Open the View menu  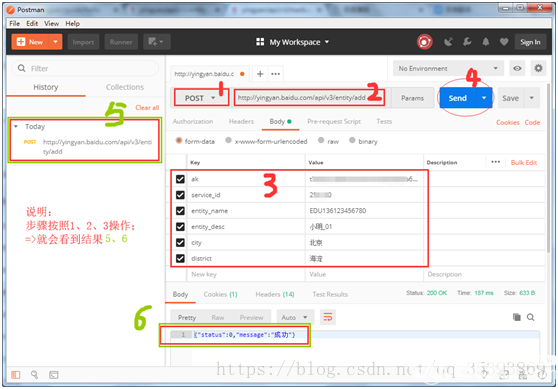[51, 23]
